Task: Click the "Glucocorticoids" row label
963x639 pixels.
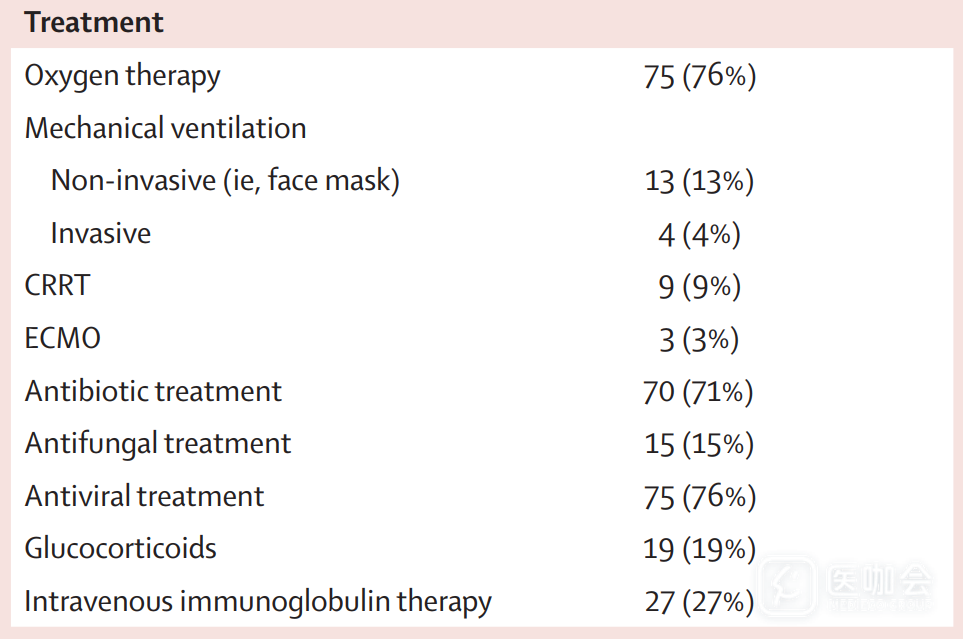Action: tap(120, 548)
